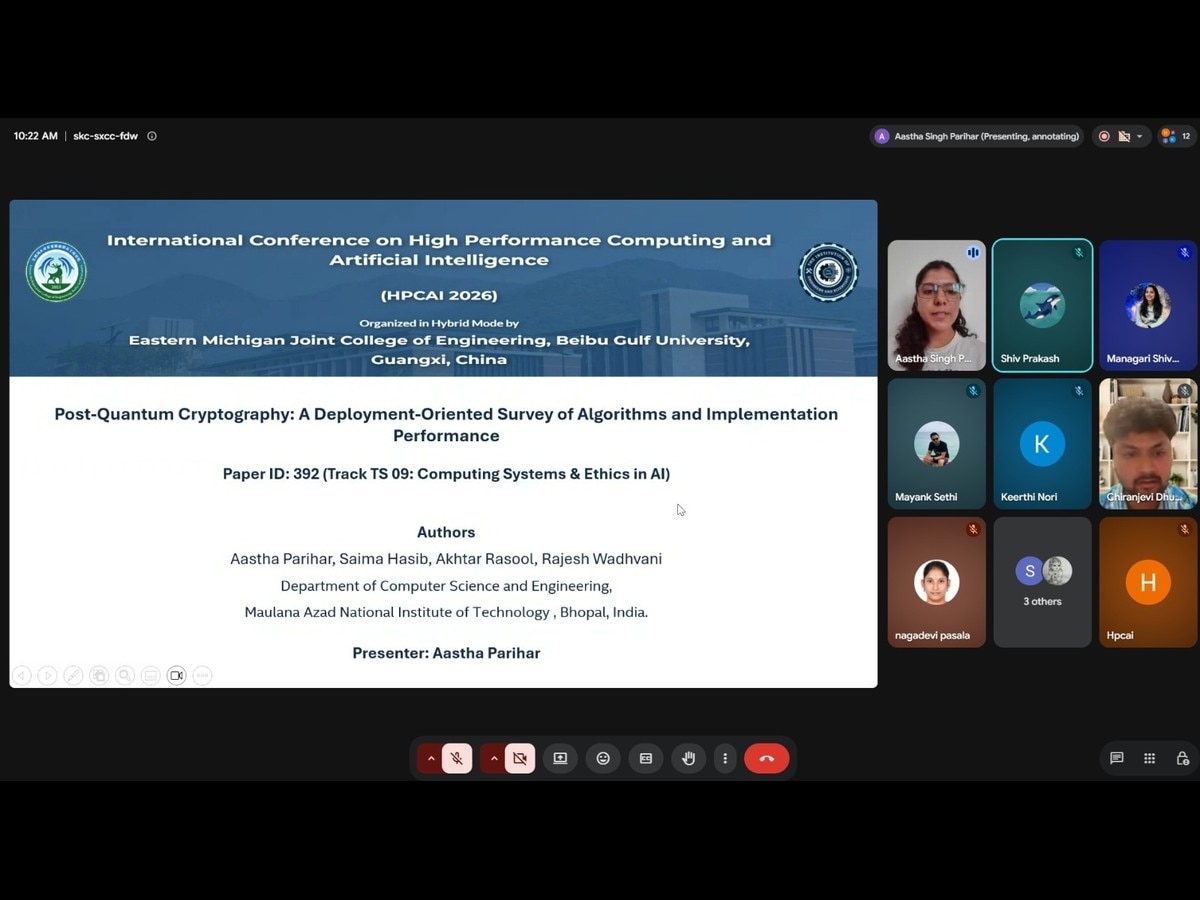Select Keerthi Nori participant tile

1042,443
